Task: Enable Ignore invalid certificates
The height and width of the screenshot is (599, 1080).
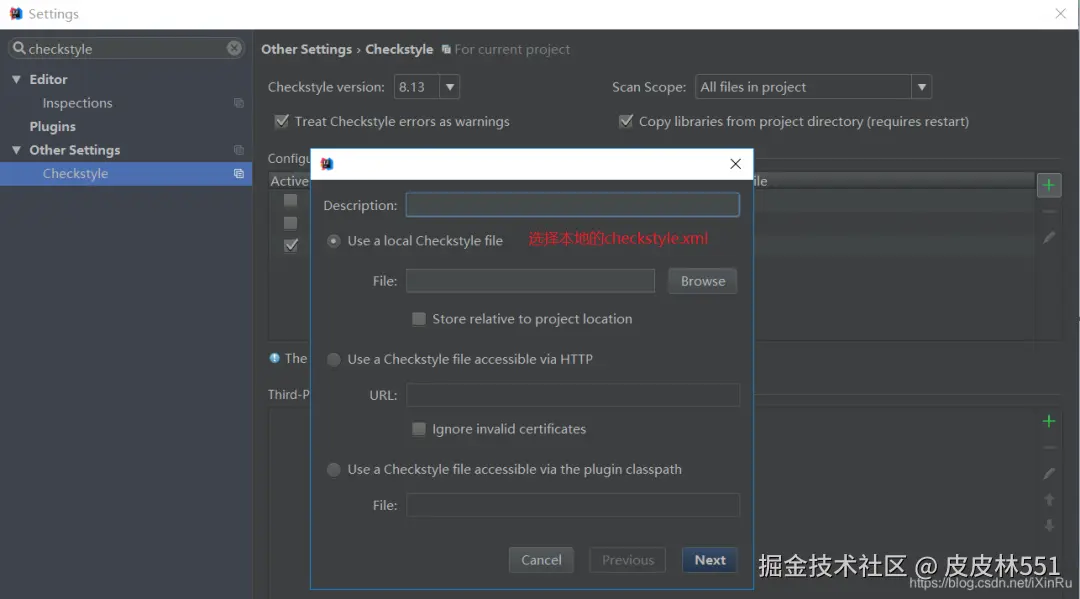Action: (x=419, y=429)
